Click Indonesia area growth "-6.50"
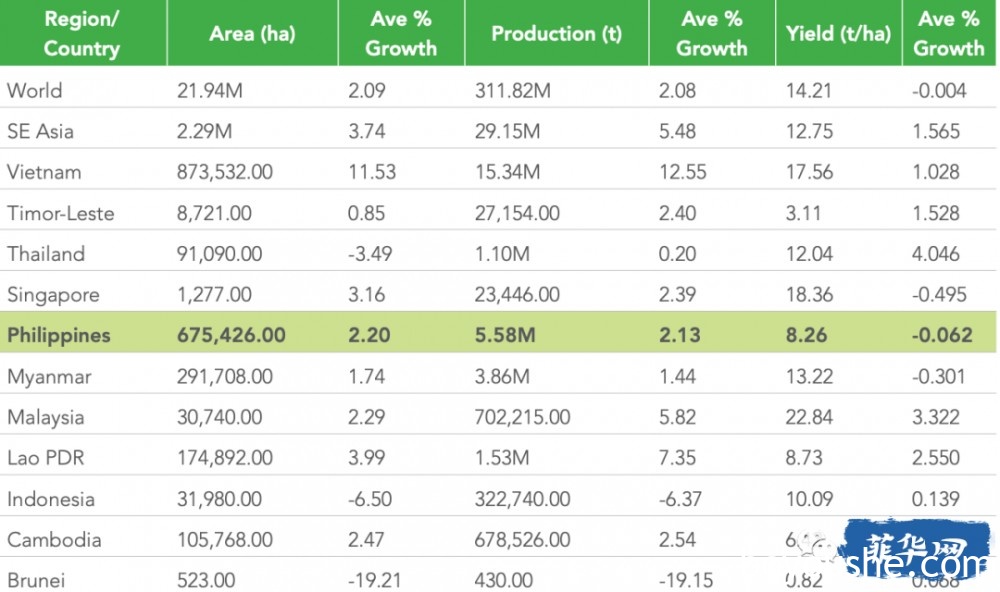 point(370,499)
